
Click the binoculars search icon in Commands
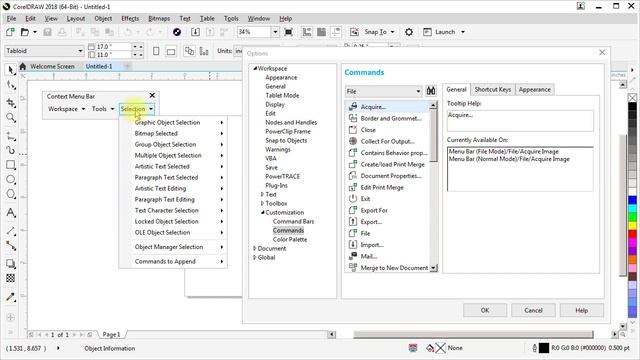pos(431,91)
